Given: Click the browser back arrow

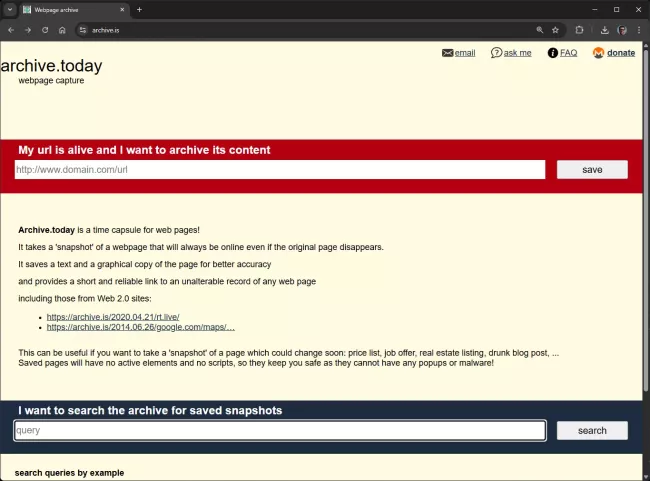Looking at the screenshot, I should coord(11,30).
